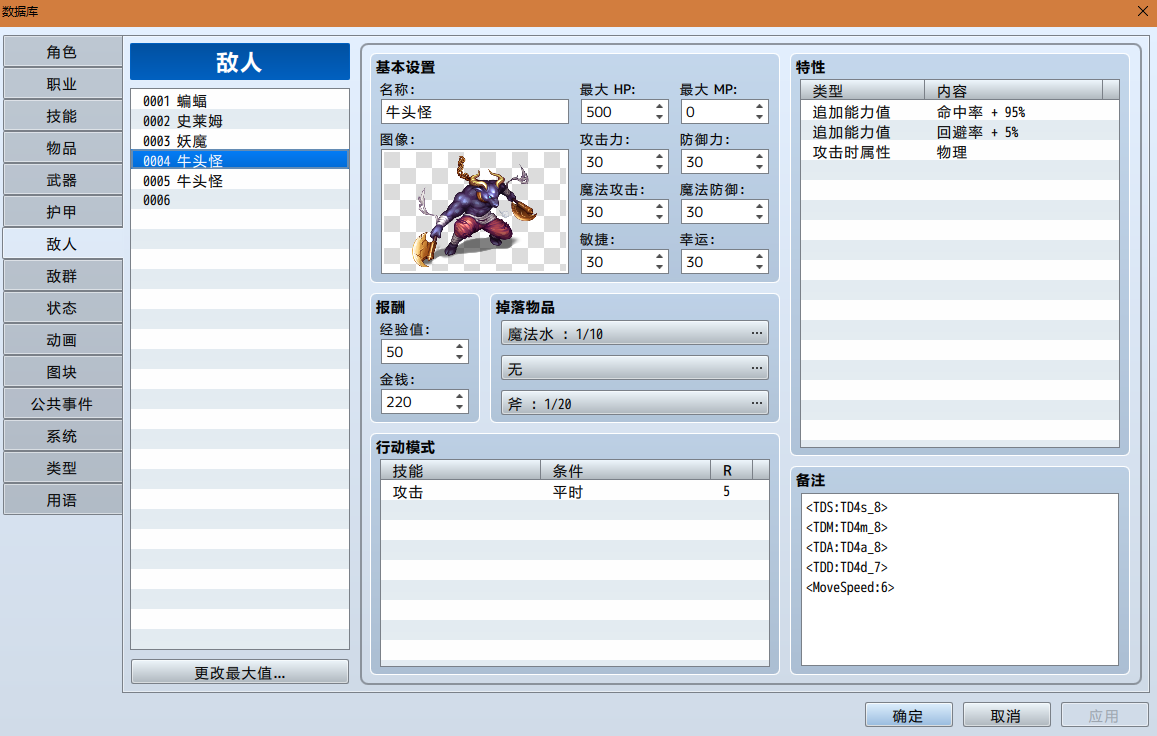The width and height of the screenshot is (1157, 736).
Task: Go to the 敌群 tab
Action: point(62,276)
